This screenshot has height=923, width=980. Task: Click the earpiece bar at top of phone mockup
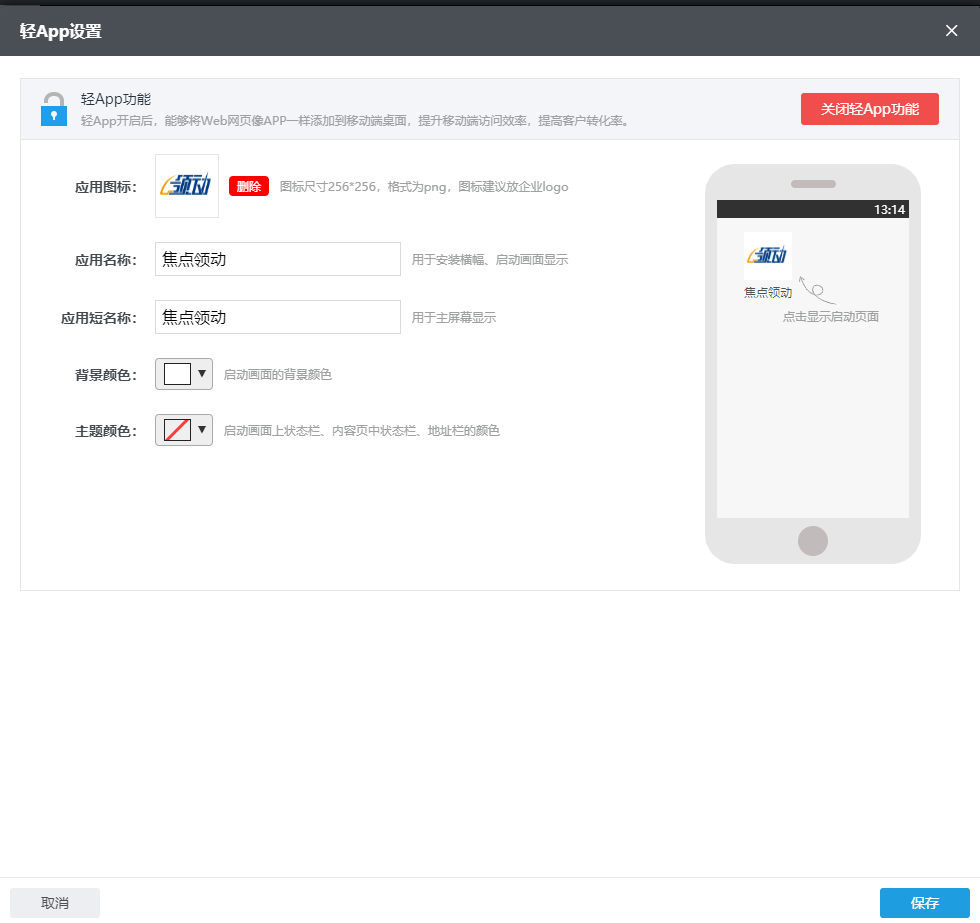[x=812, y=183]
